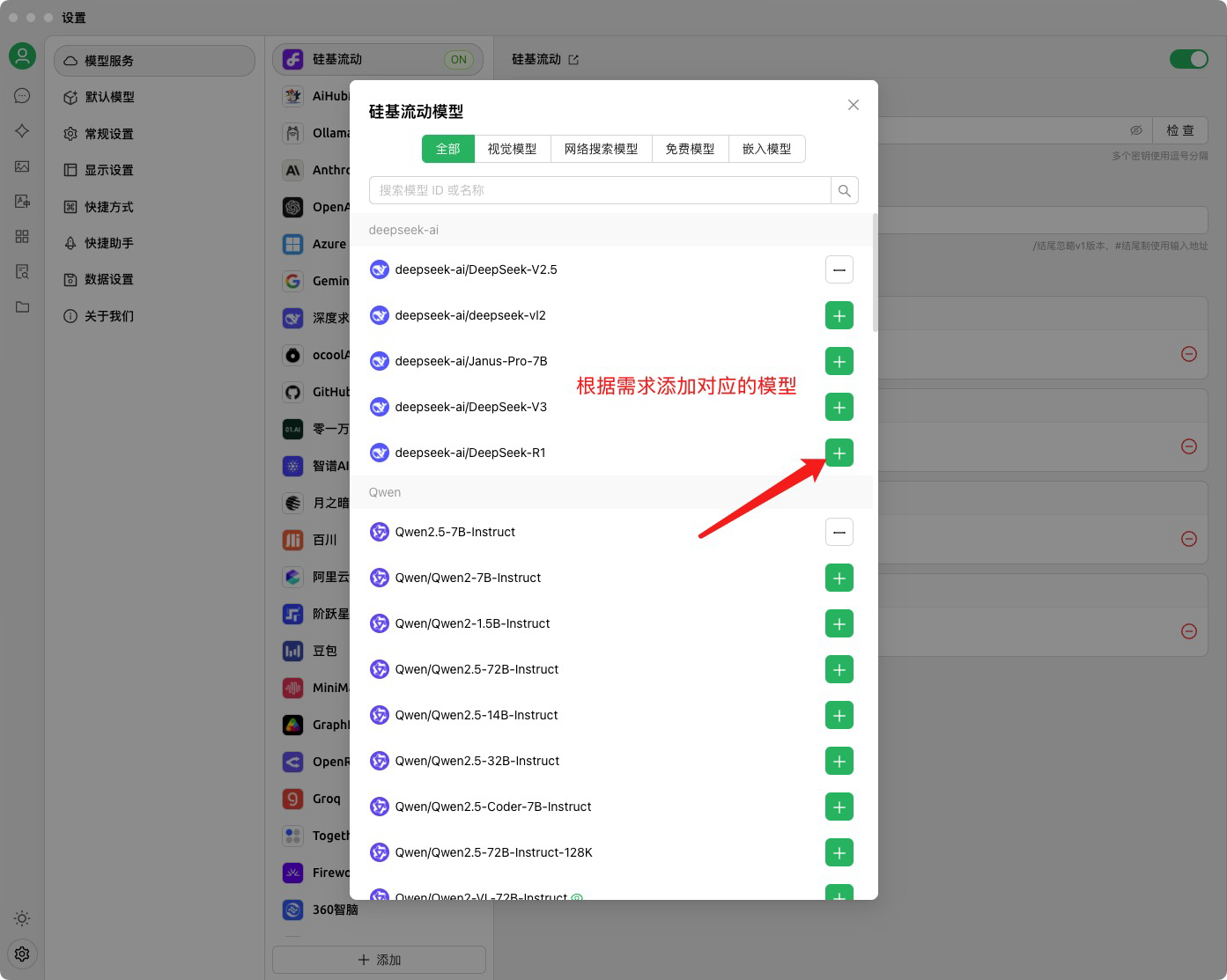Open 快捷助手 settings section
The image size is (1227, 980).
[154, 243]
